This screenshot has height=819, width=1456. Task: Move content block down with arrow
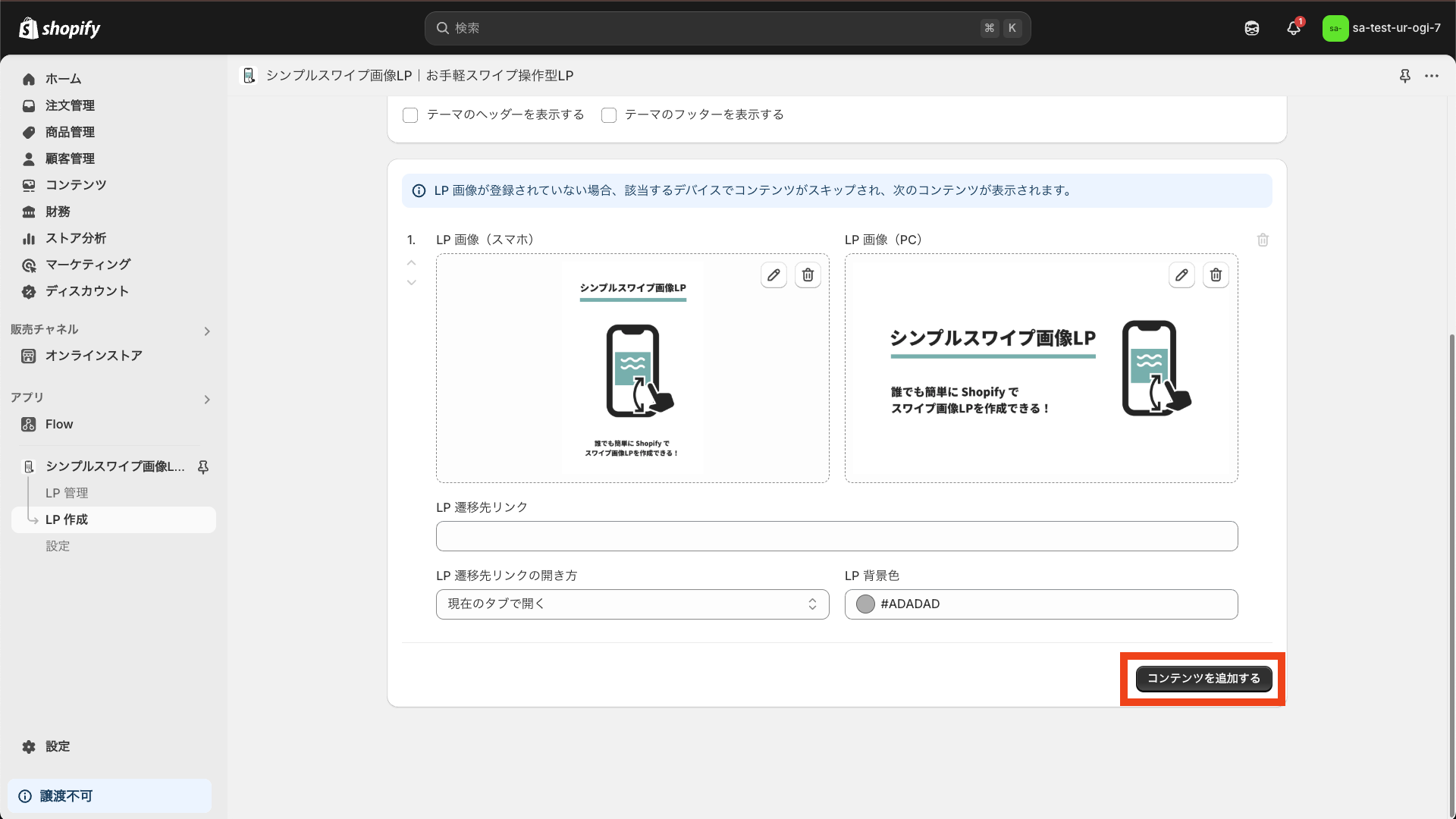(x=412, y=283)
